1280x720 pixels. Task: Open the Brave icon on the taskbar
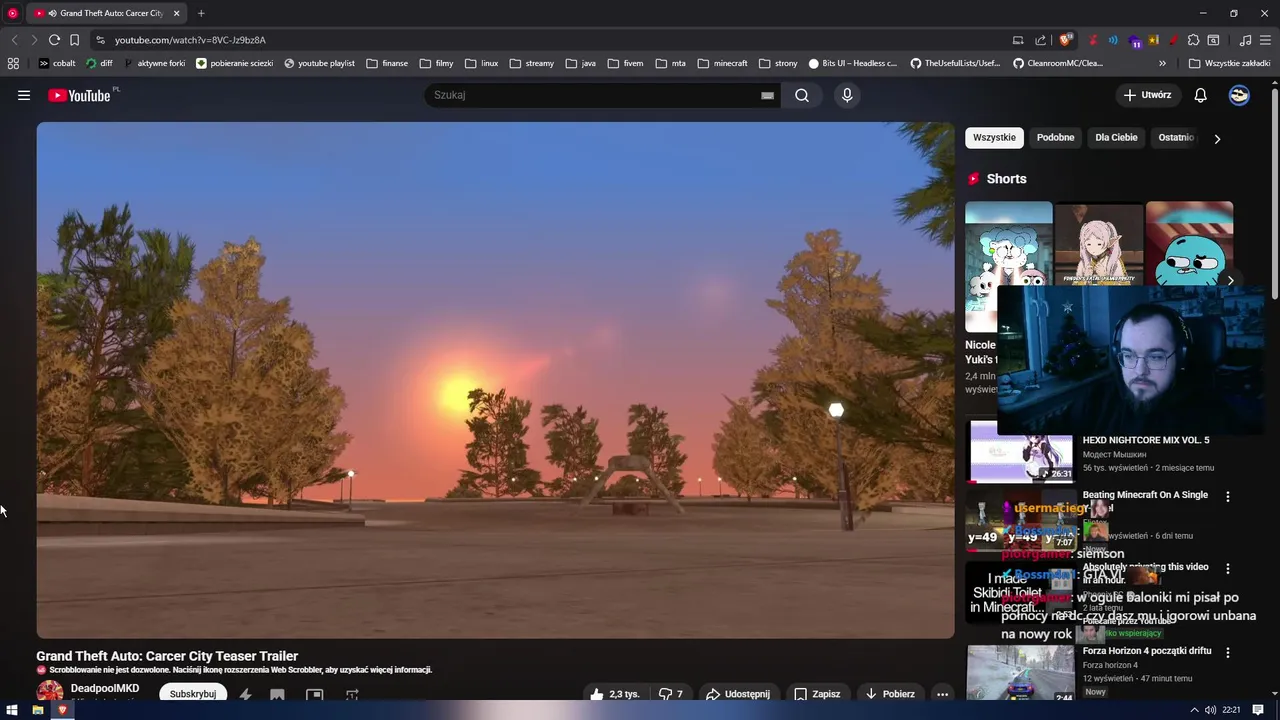point(62,710)
